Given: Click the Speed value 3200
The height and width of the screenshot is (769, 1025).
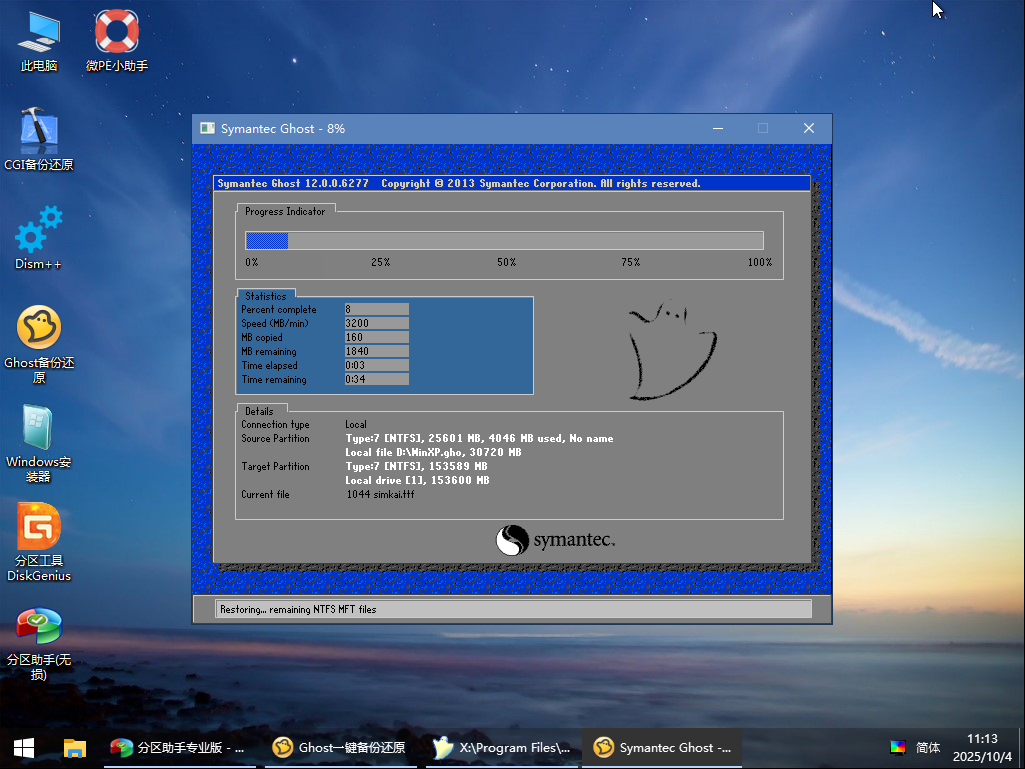Looking at the screenshot, I should pos(377,323).
